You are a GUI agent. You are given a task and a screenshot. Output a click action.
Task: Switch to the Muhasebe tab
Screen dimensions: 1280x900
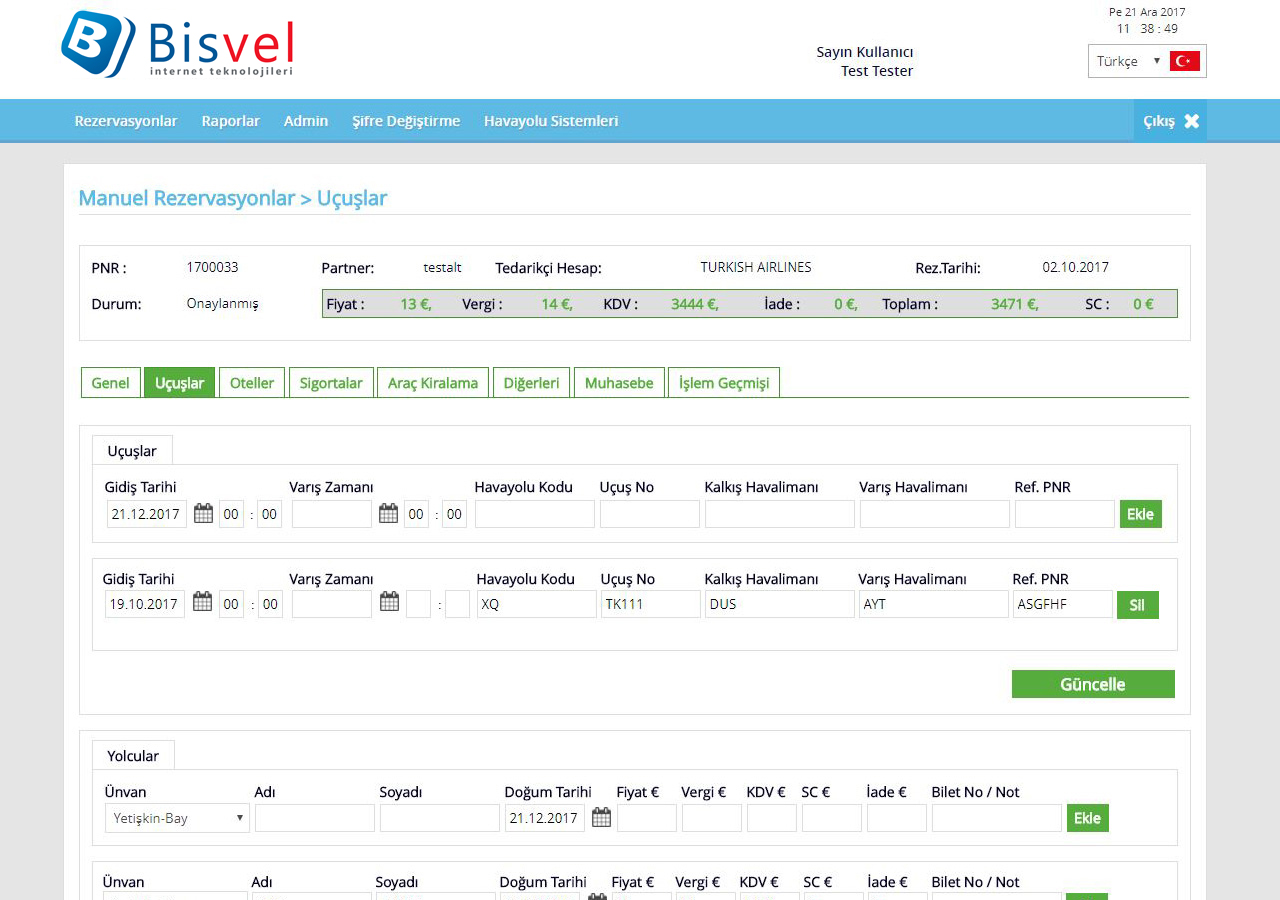pos(619,383)
